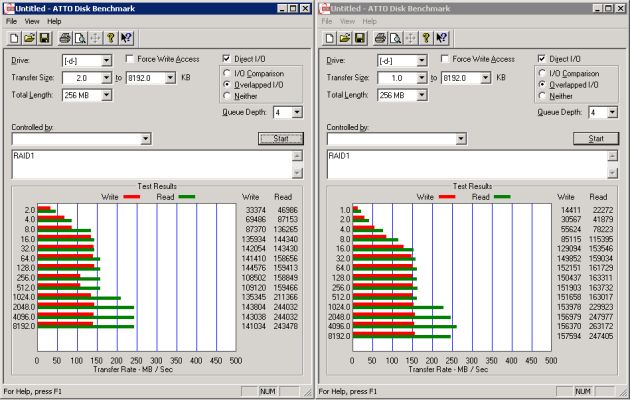Click the About question mark icon in left window
630x400 pixels.
click(111, 38)
